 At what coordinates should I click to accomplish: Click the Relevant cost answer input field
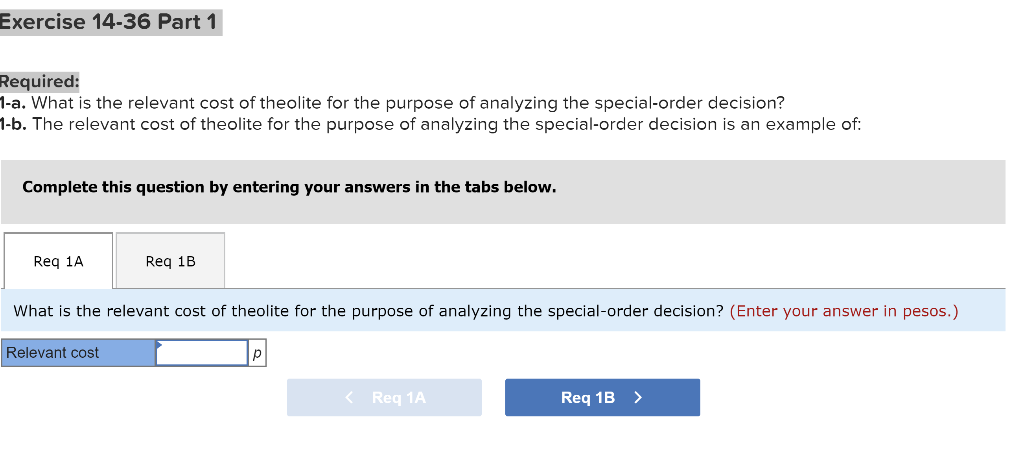tap(201, 353)
